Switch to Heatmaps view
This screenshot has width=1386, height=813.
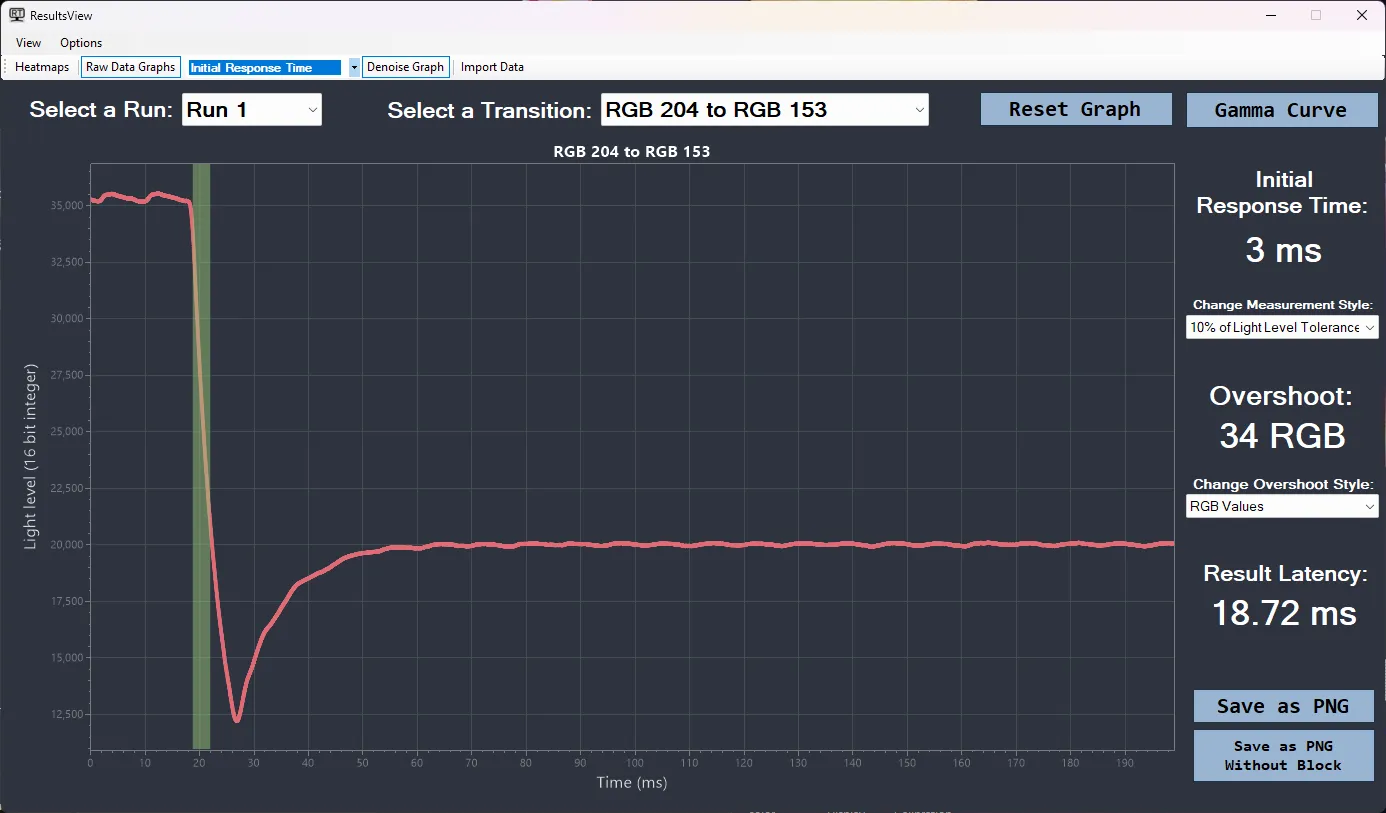click(x=42, y=67)
